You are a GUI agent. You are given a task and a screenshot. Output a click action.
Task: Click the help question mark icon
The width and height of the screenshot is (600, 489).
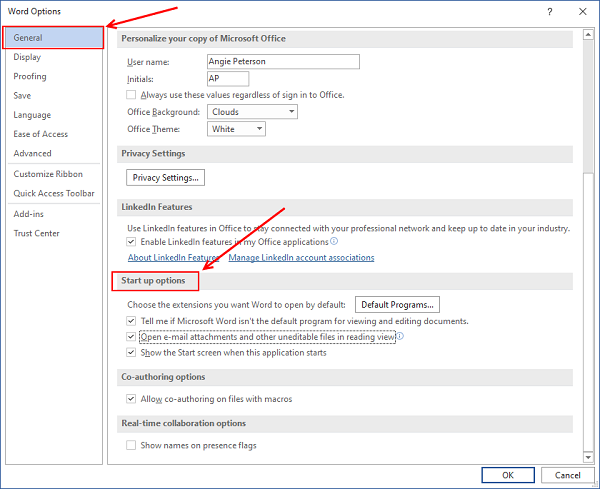[x=550, y=10]
